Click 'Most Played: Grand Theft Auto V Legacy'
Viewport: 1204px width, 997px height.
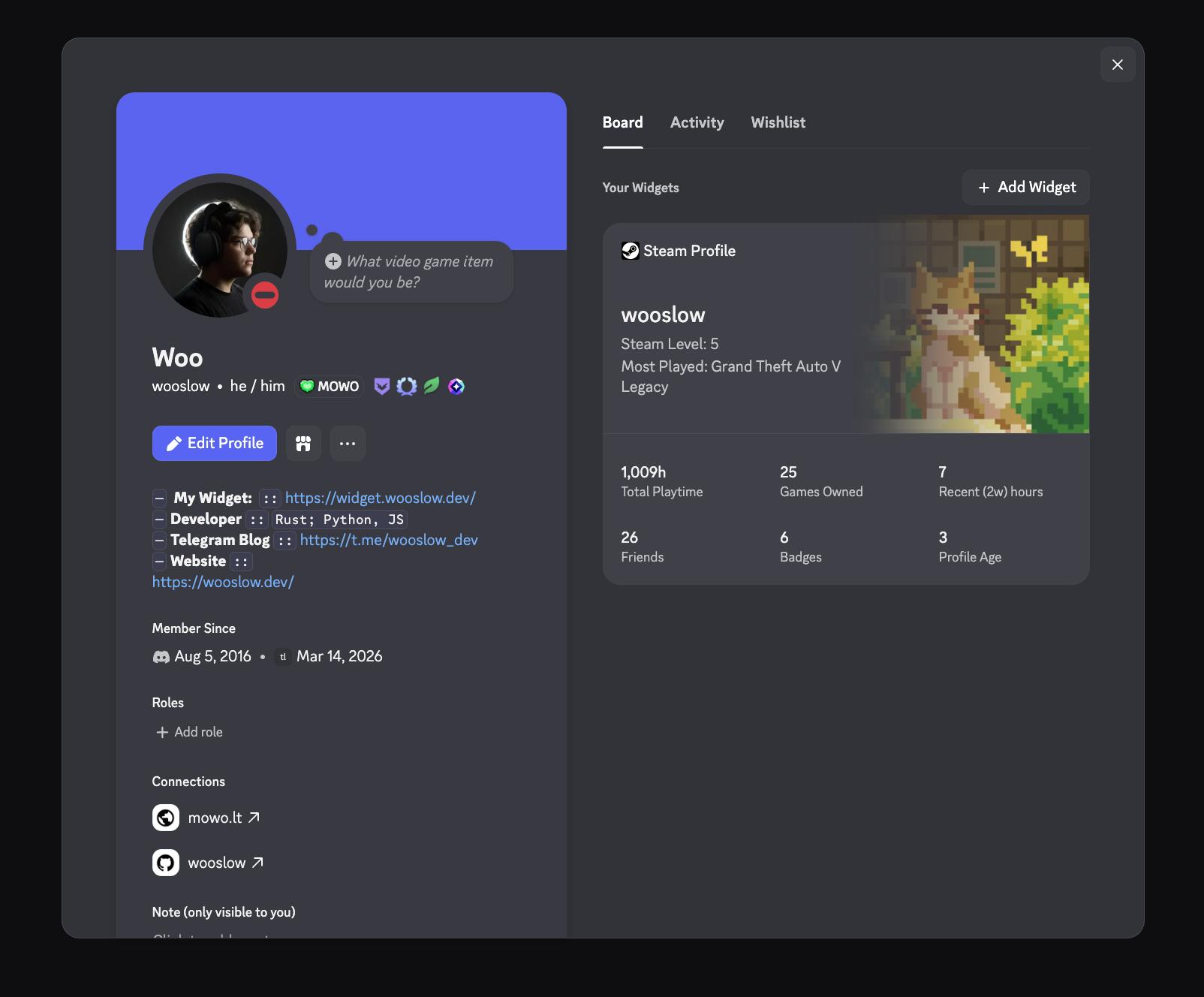point(730,376)
